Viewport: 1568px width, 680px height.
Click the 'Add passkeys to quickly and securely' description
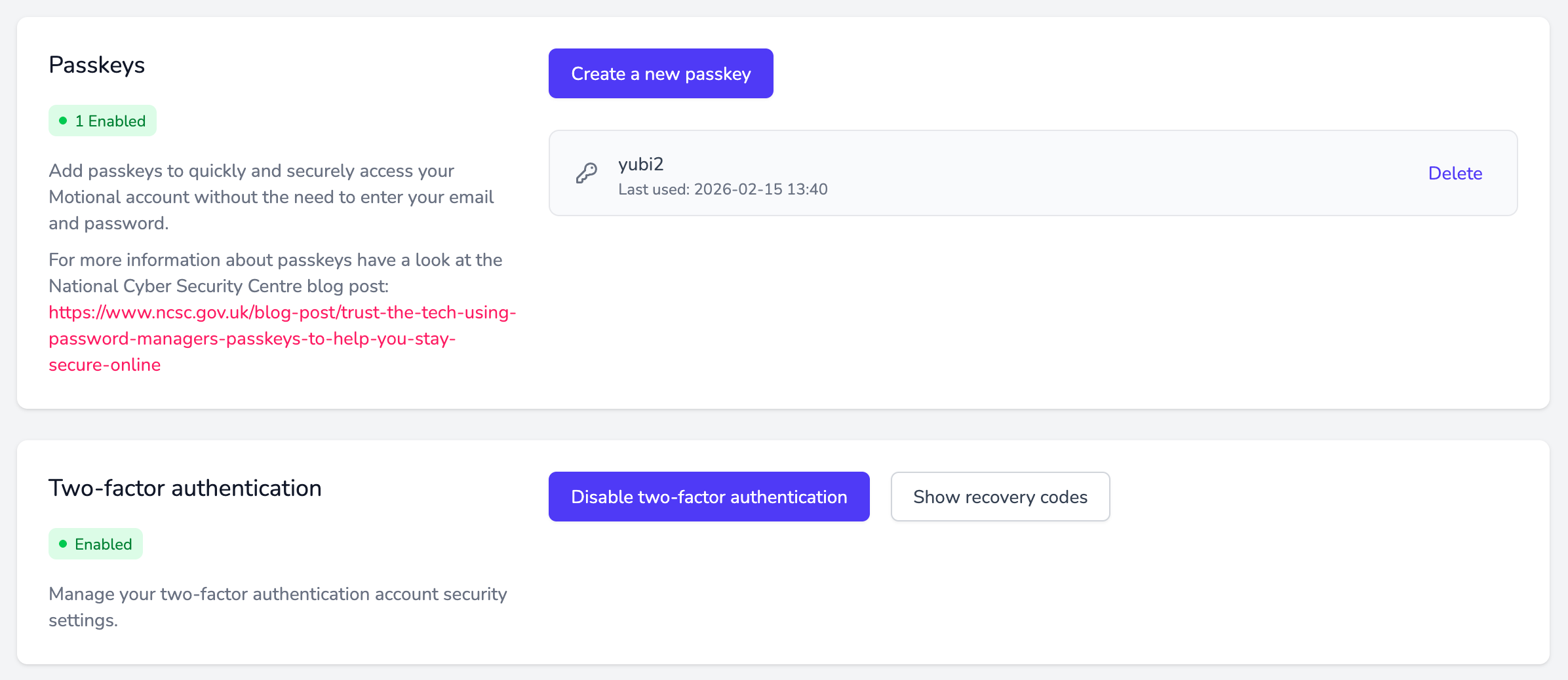point(271,197)
